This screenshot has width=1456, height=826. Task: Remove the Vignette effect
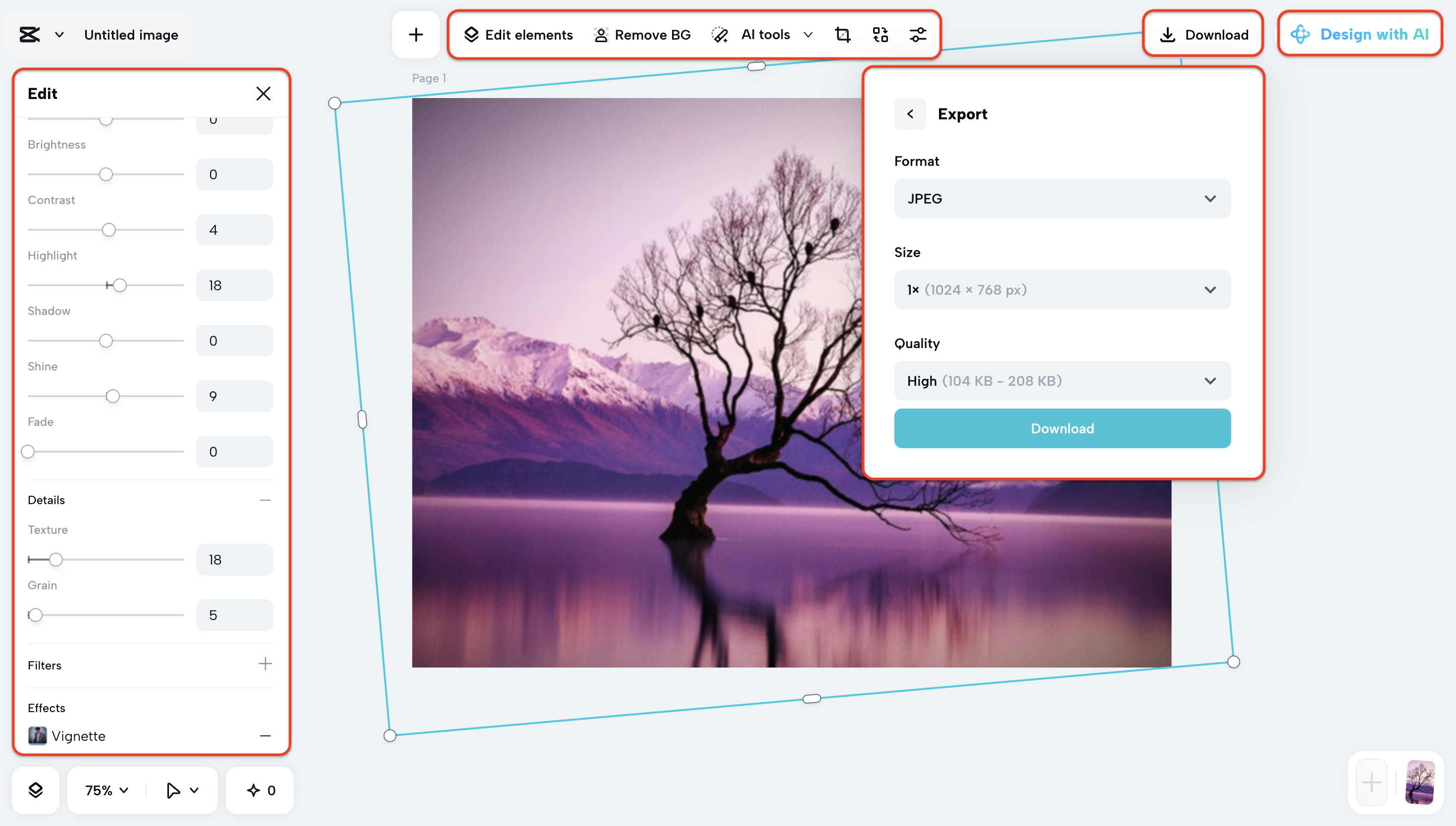[x=265, y=736]
